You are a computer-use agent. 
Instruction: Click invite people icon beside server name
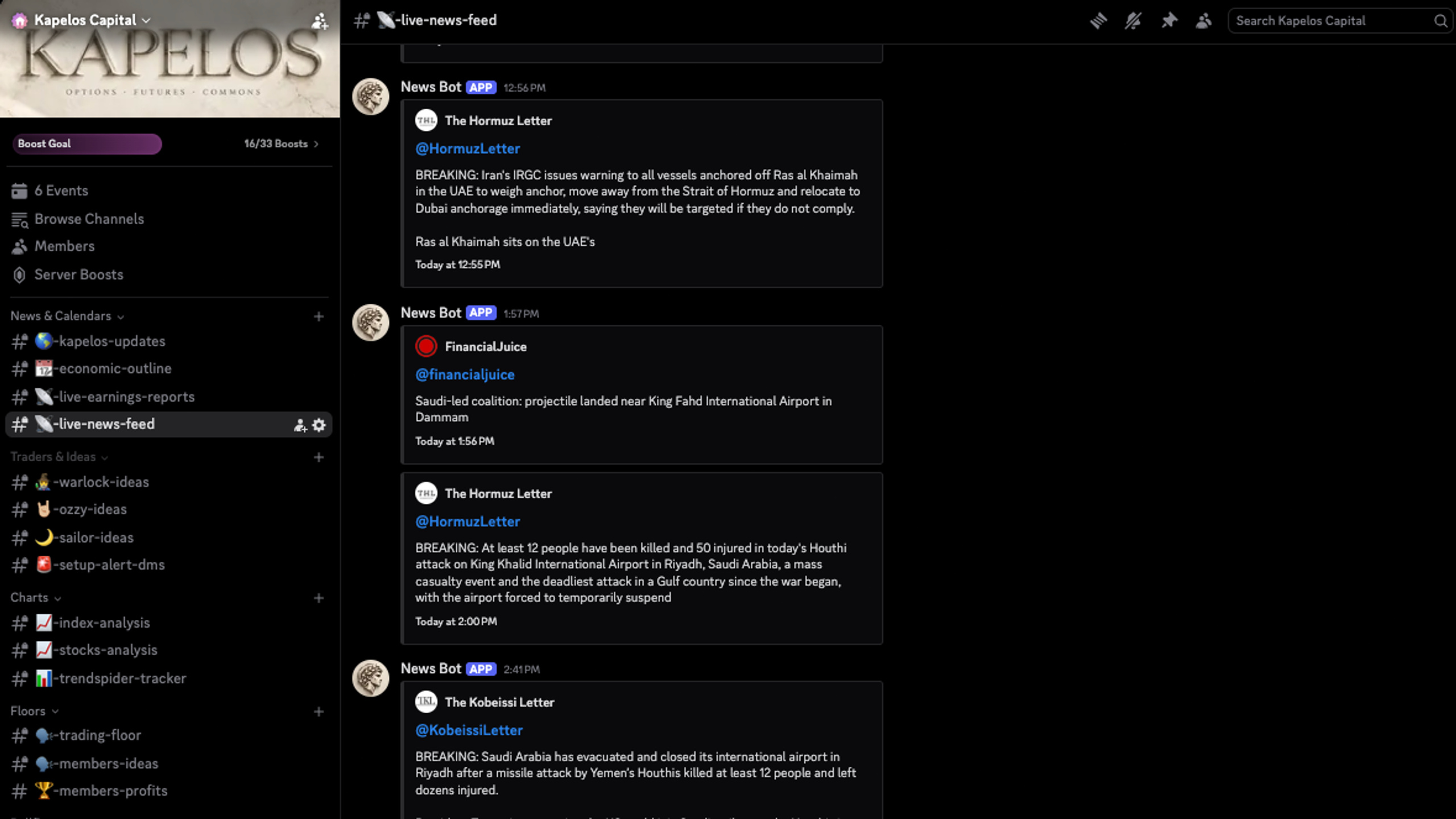[x=320, y=21]
